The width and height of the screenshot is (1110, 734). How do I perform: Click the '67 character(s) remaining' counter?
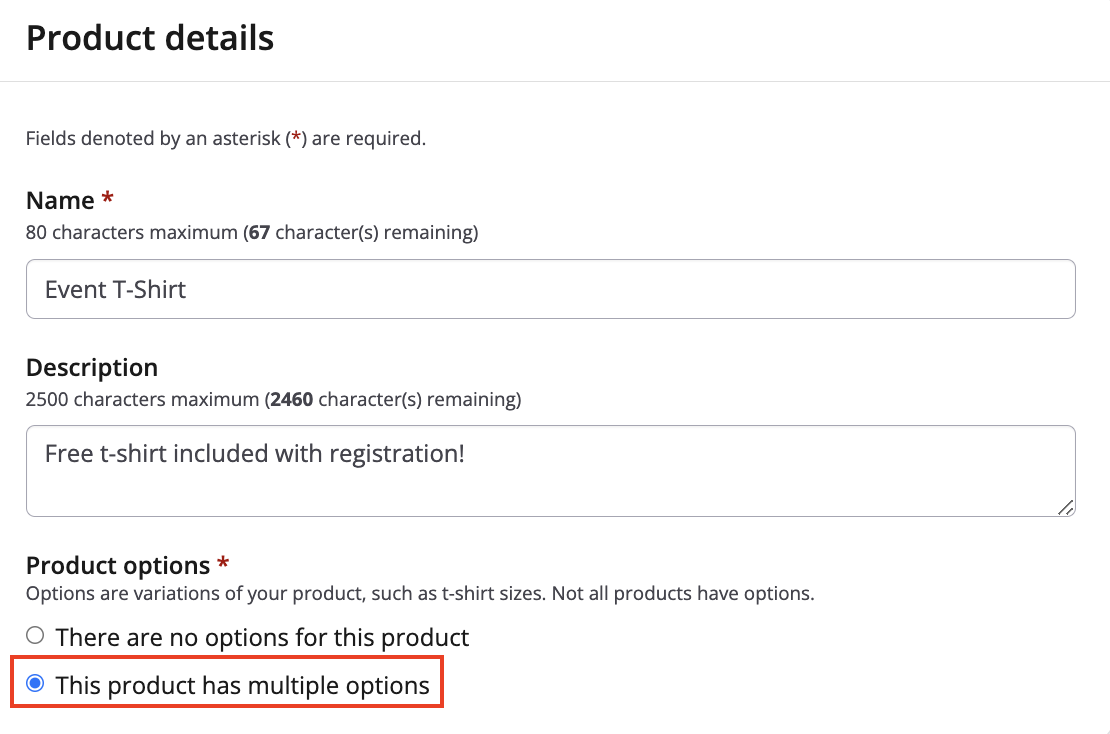point(362,233)
